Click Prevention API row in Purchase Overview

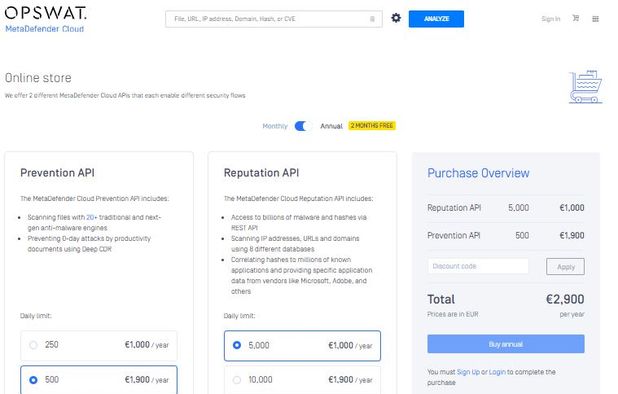506,235
